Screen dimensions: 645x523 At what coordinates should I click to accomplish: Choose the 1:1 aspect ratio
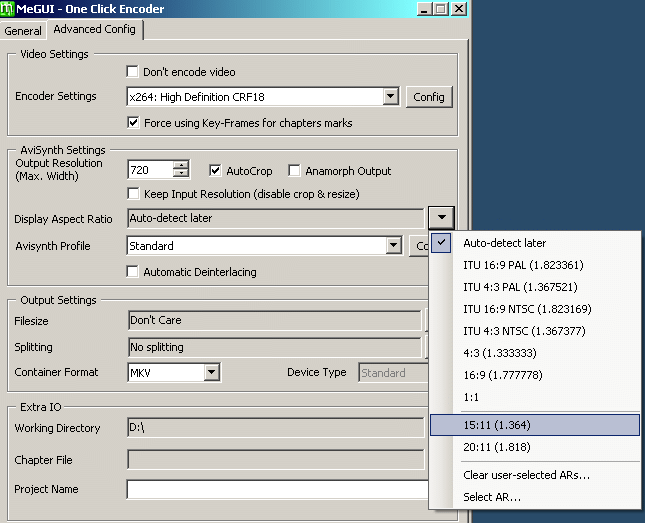[x=534, y=397]
